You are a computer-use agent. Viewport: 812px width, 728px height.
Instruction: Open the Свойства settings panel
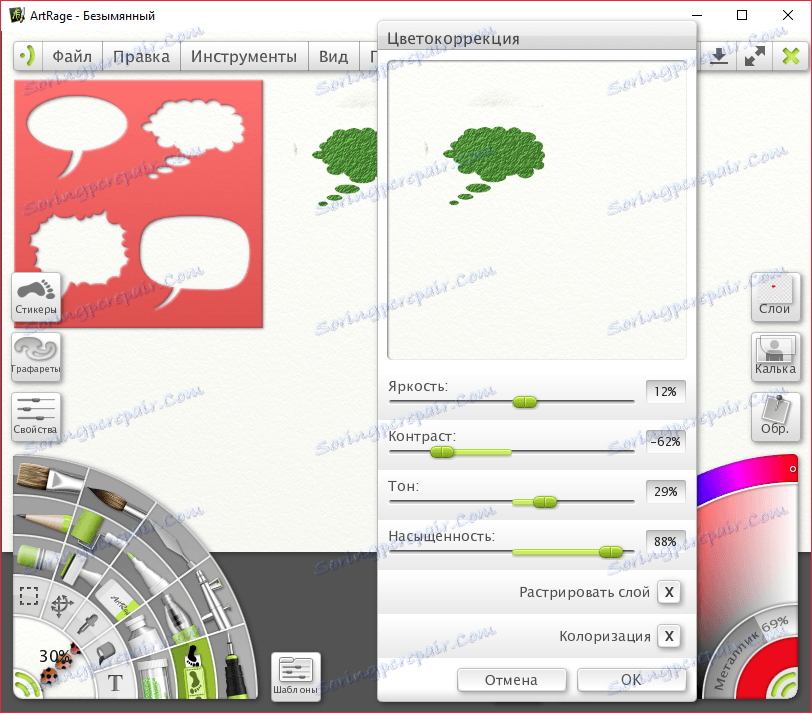[36, 417]
